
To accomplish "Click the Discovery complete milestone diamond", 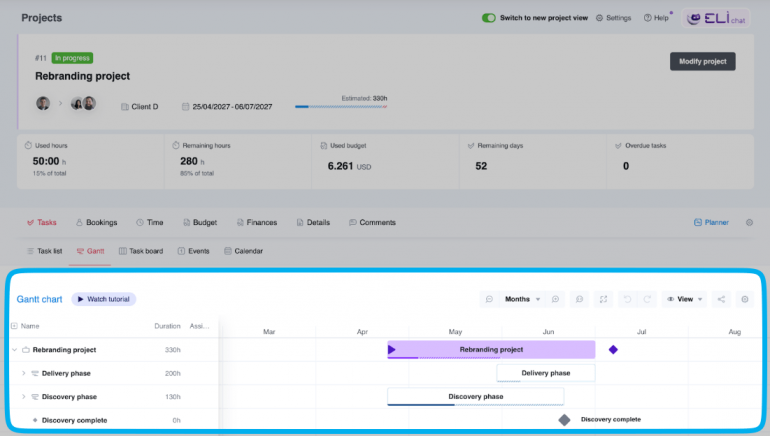I will pos(564,420).
